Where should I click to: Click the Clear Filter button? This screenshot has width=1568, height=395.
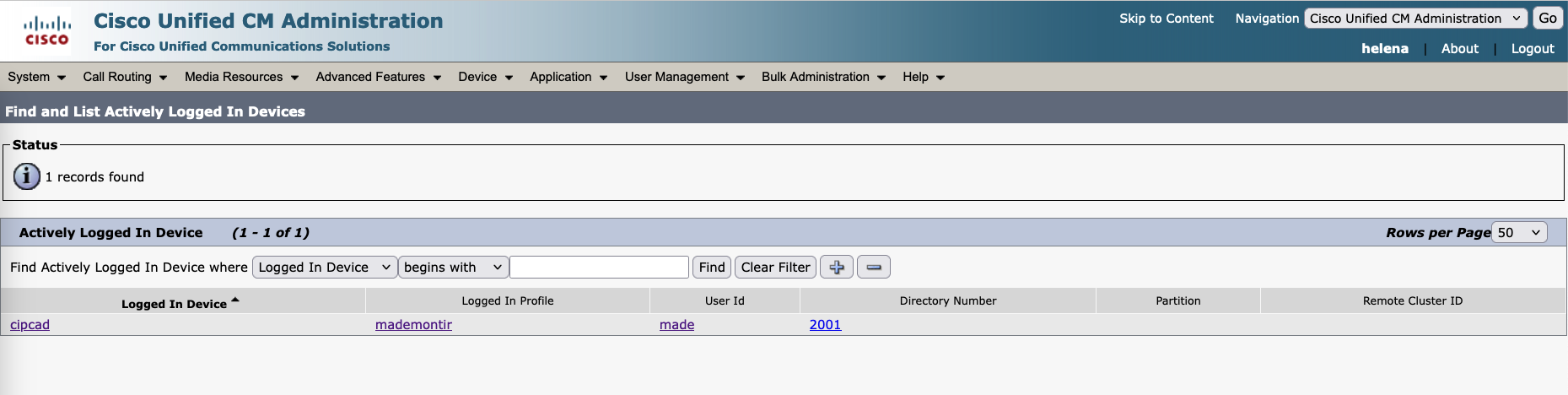click(x=775, y=268)
